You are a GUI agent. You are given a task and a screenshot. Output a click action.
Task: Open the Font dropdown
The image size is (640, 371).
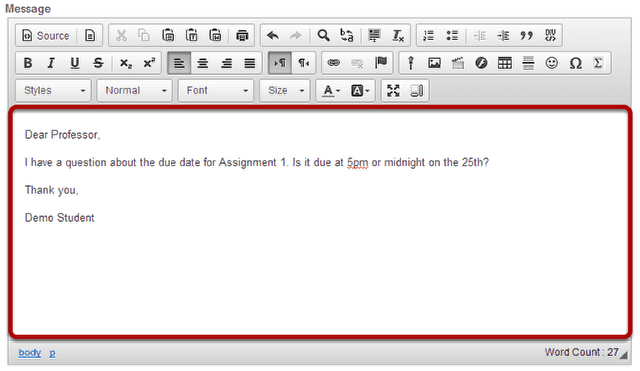pyautogui.click(x=216, y=91)
